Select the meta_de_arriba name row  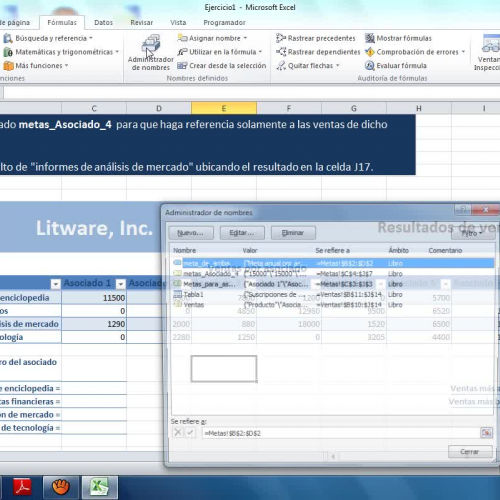pyautogui.click(x=333, y=263)
